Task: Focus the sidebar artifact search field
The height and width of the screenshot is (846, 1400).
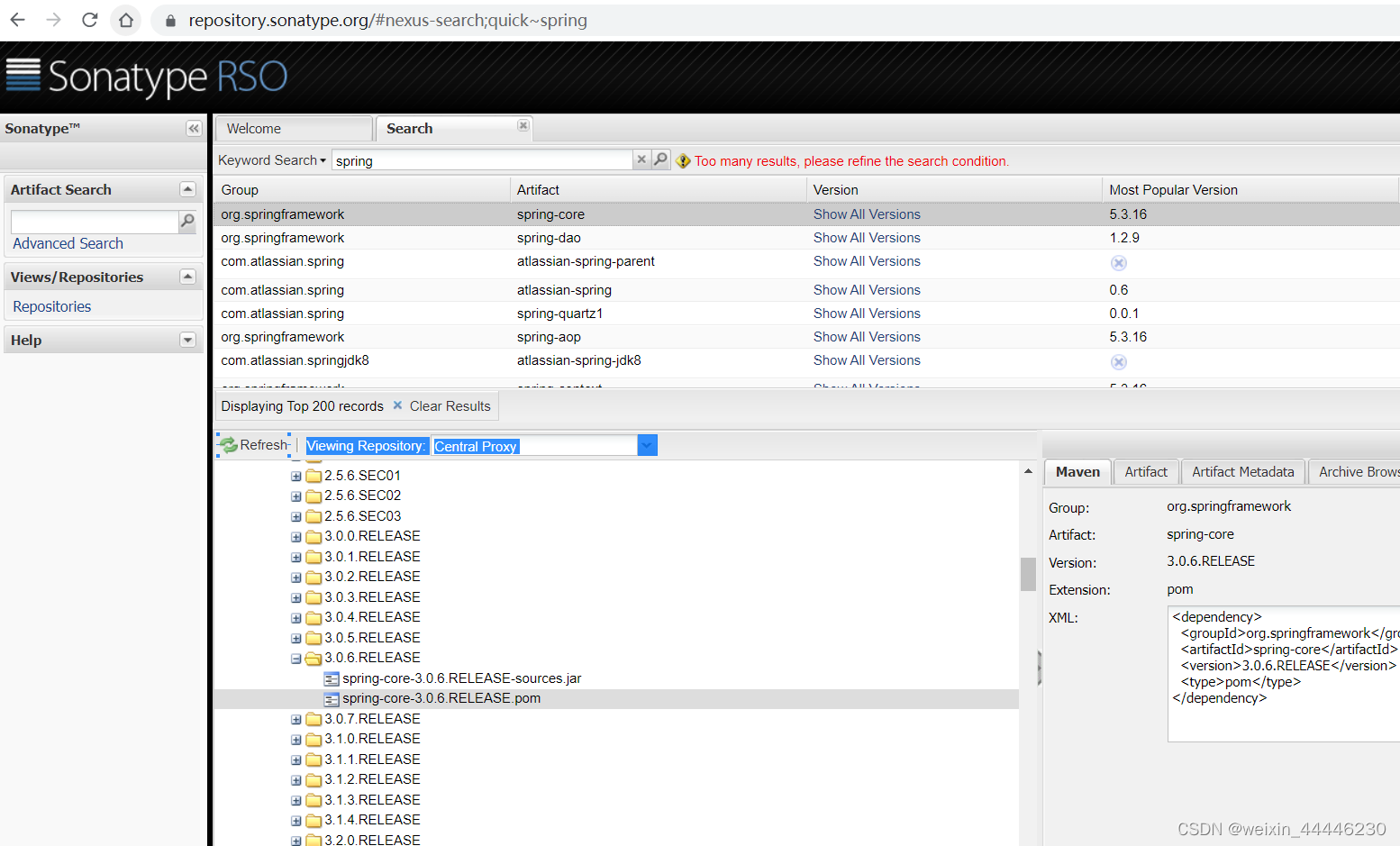Action: click(95, 221)
